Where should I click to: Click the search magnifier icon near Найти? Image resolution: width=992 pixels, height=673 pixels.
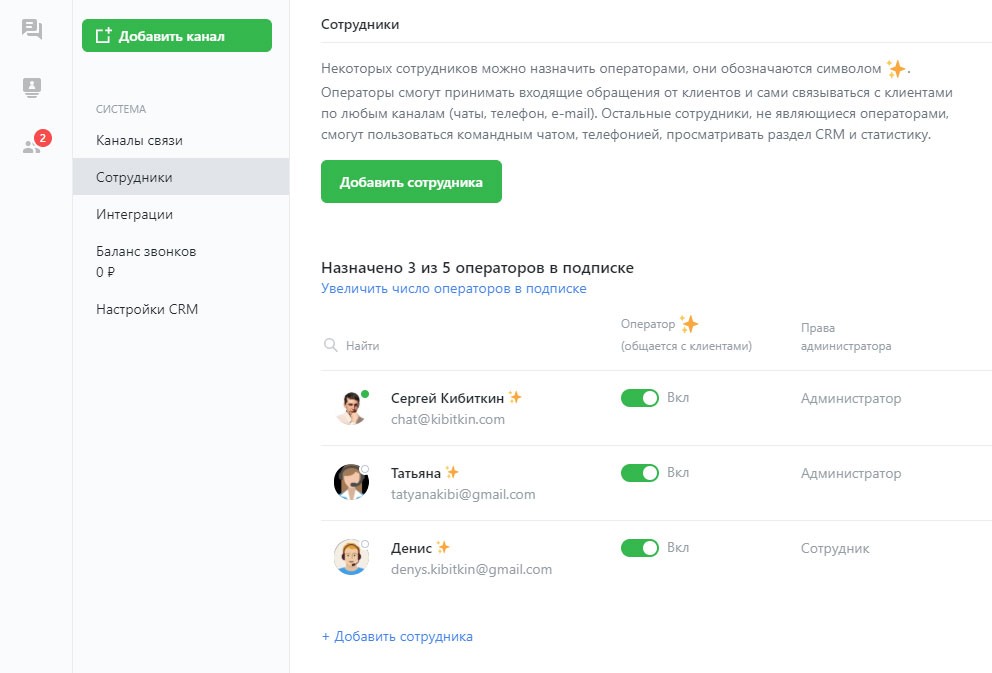[x=330, y=346]
